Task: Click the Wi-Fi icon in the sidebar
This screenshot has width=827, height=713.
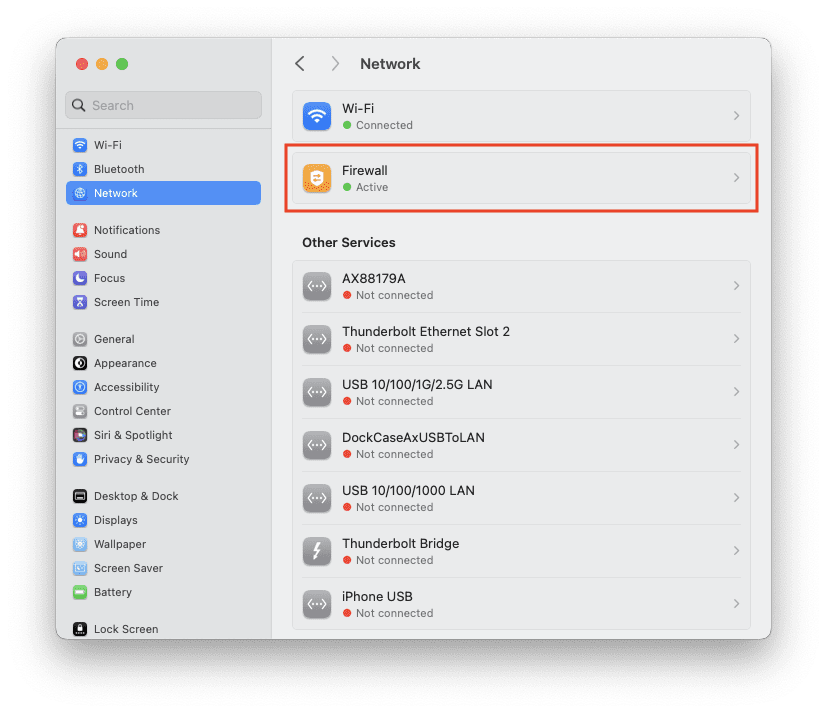Action: click(80, 145)
